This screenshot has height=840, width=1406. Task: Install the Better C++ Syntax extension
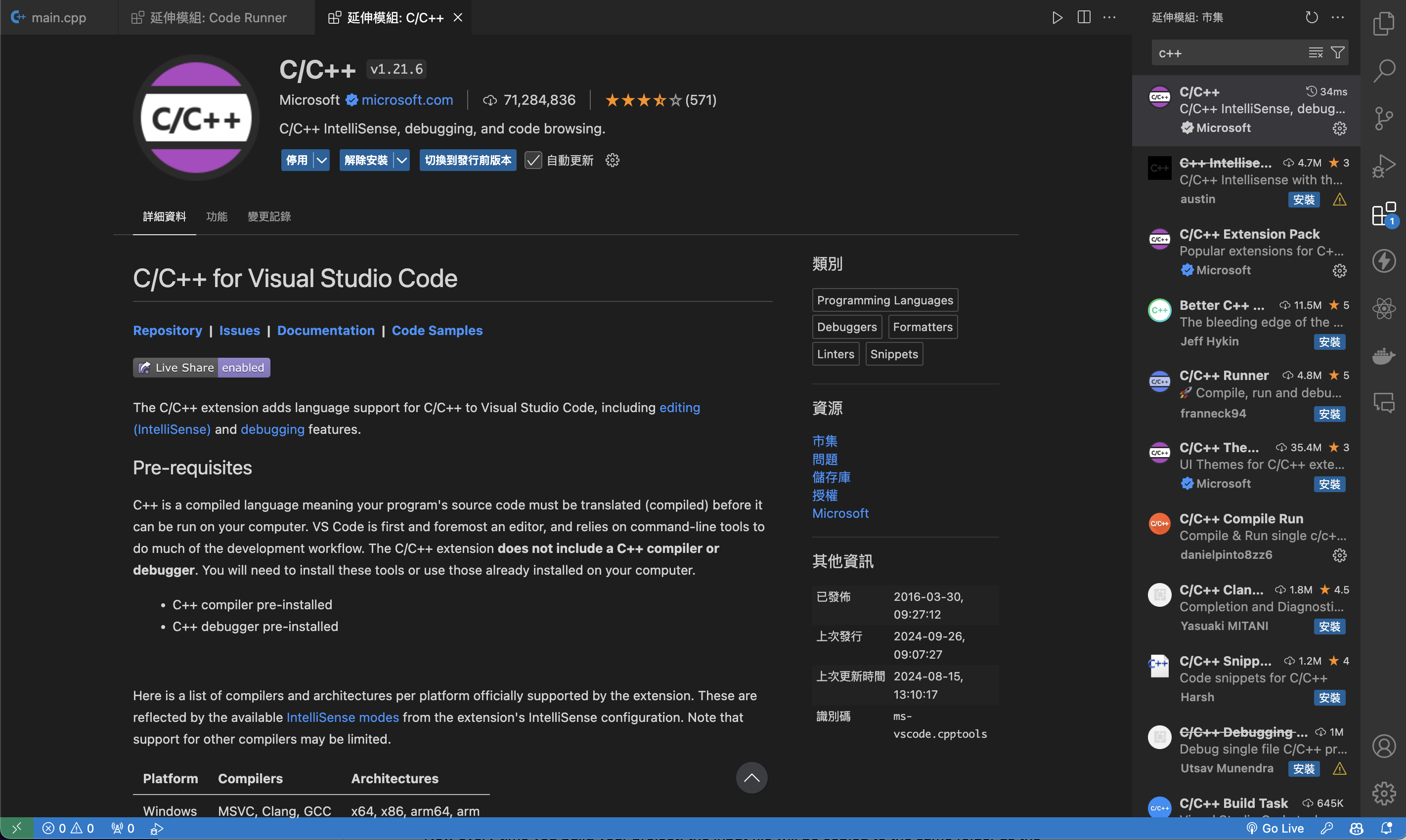[1329, 342]
